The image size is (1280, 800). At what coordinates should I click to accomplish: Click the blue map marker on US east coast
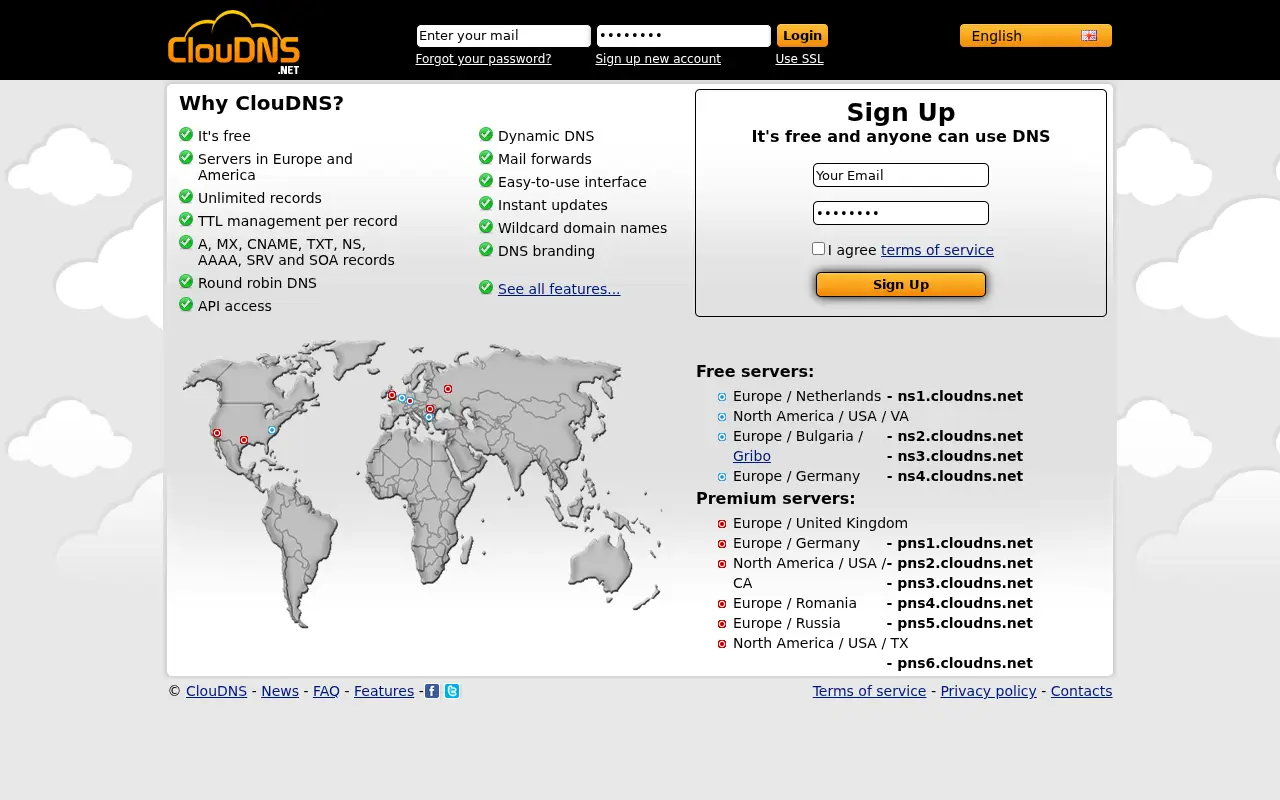272,430
